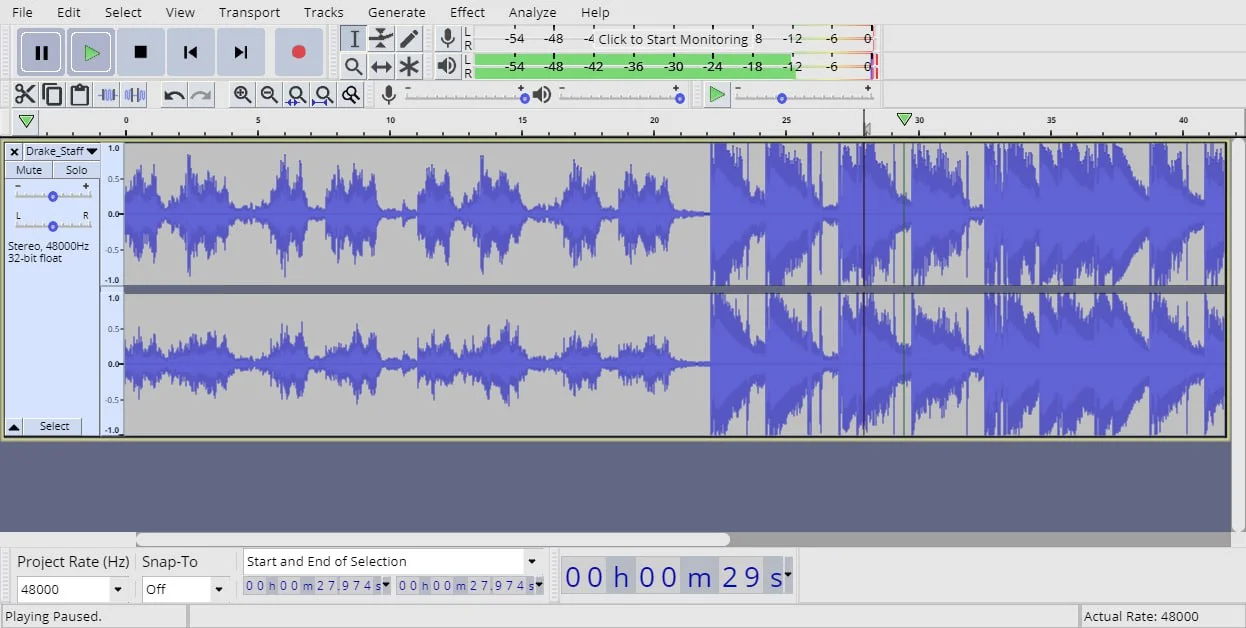Skip to End of track

[240, 52]
